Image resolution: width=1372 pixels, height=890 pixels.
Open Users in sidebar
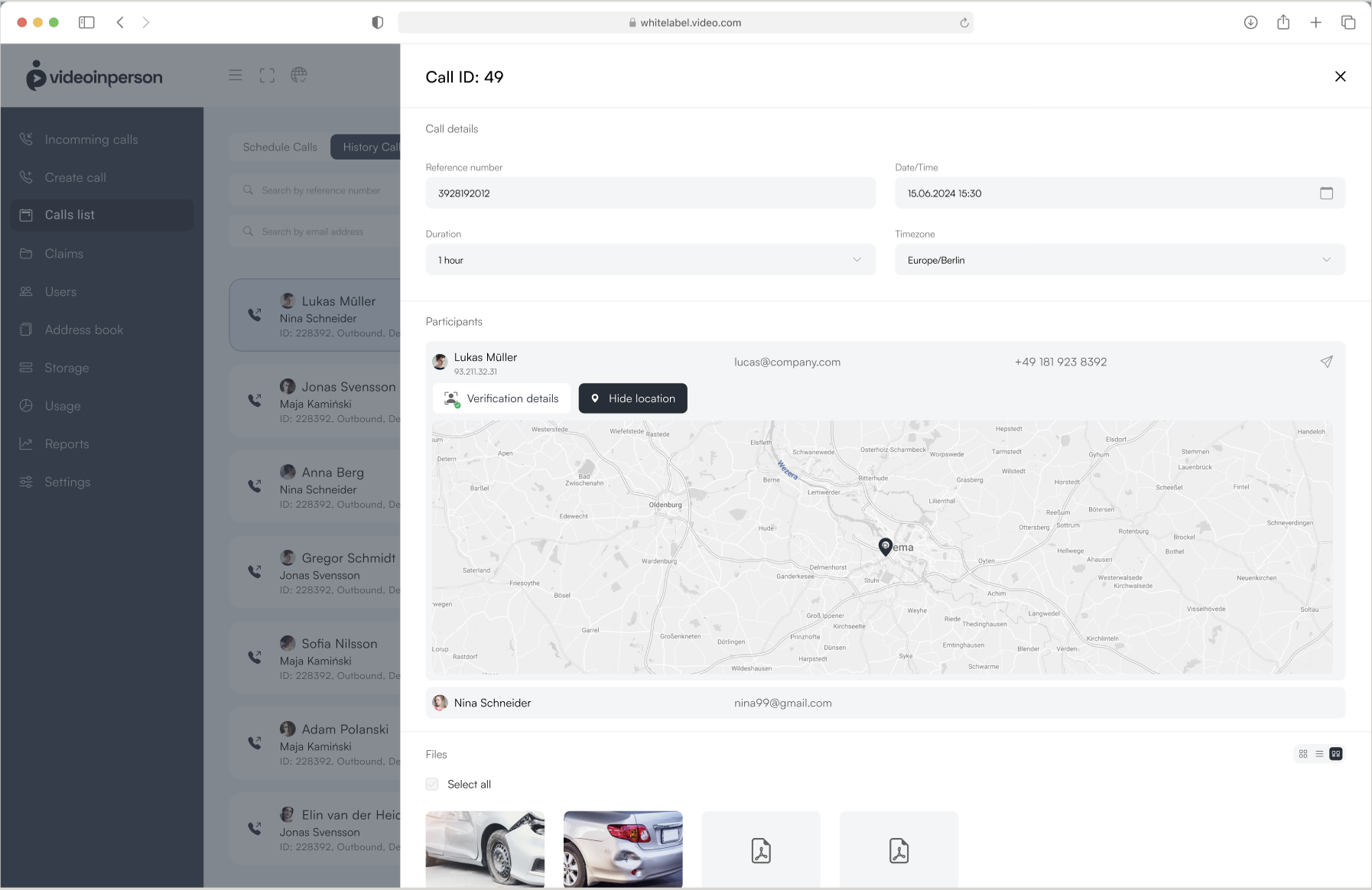[102, 291]
